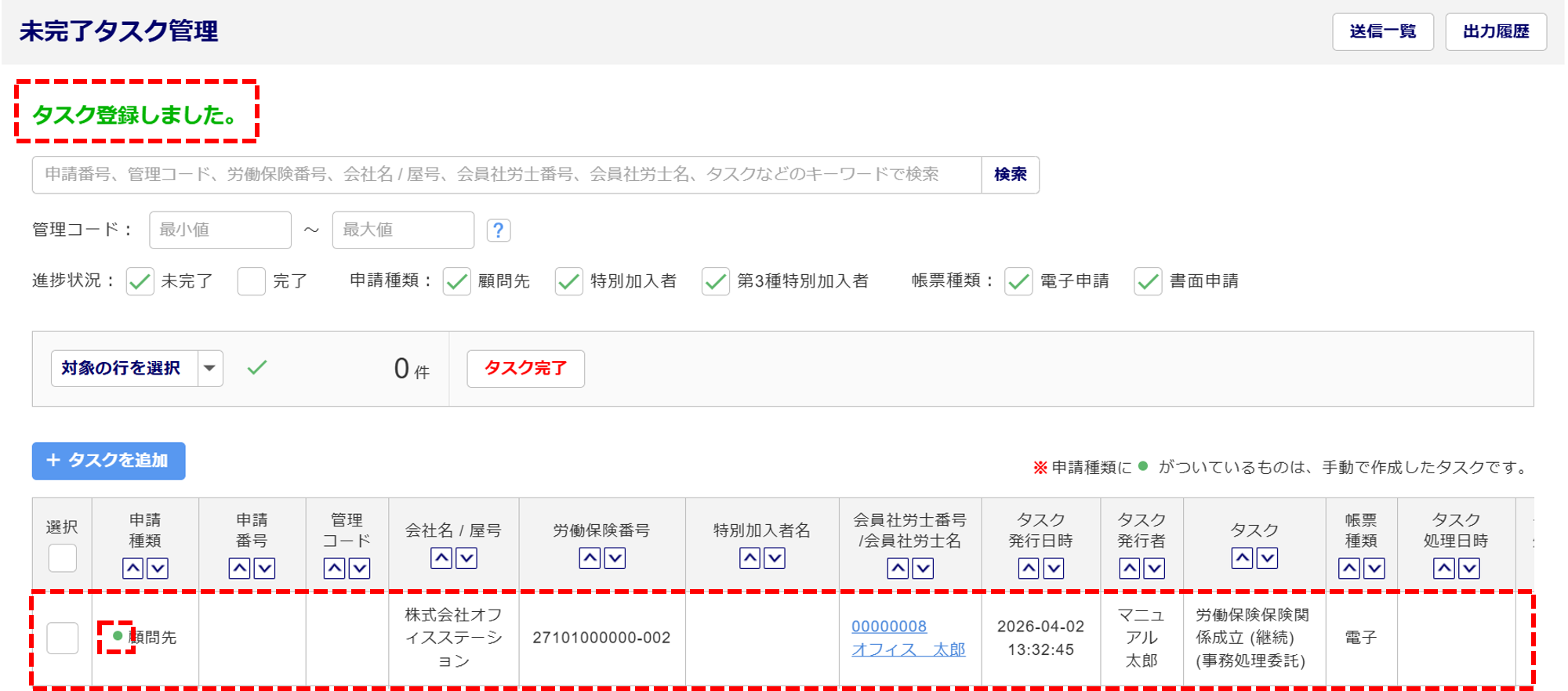The height and width of the screenshot is (691, 1568).
Task: Sort タスク処理日時 column descending arrow
Action: [1469, 568]
